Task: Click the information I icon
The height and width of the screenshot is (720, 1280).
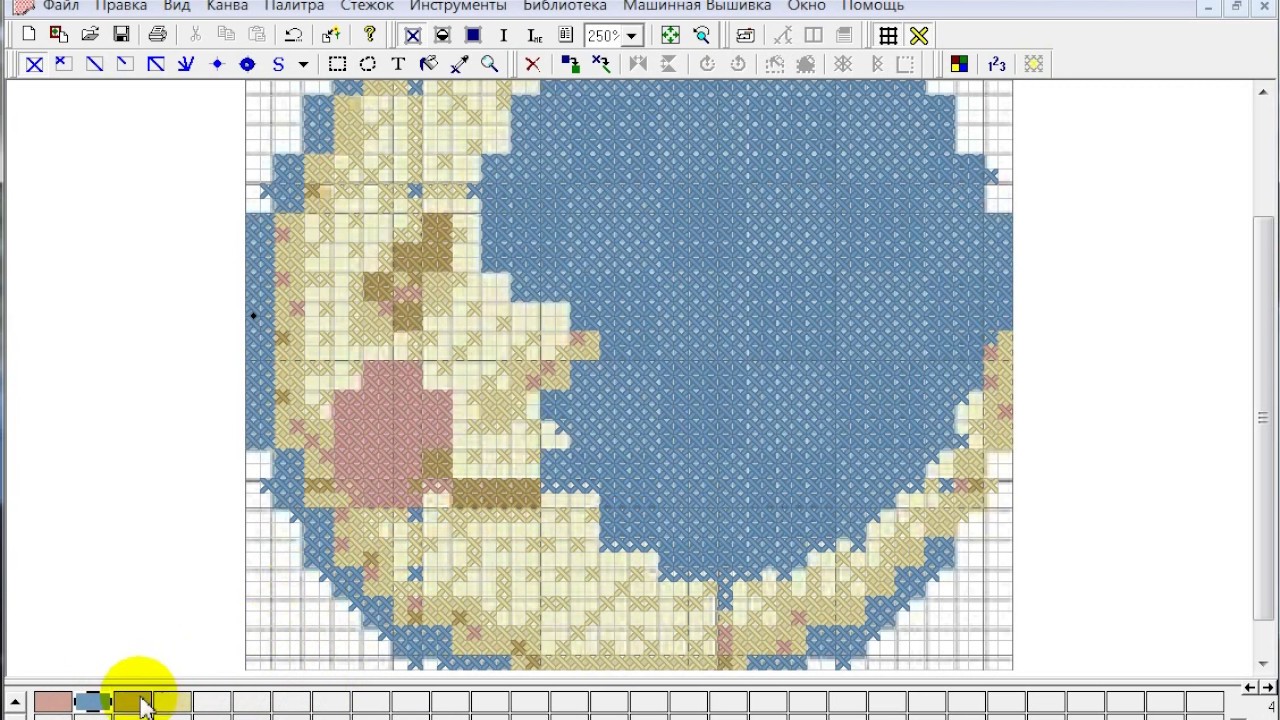Action: click(x=503, y=35)
